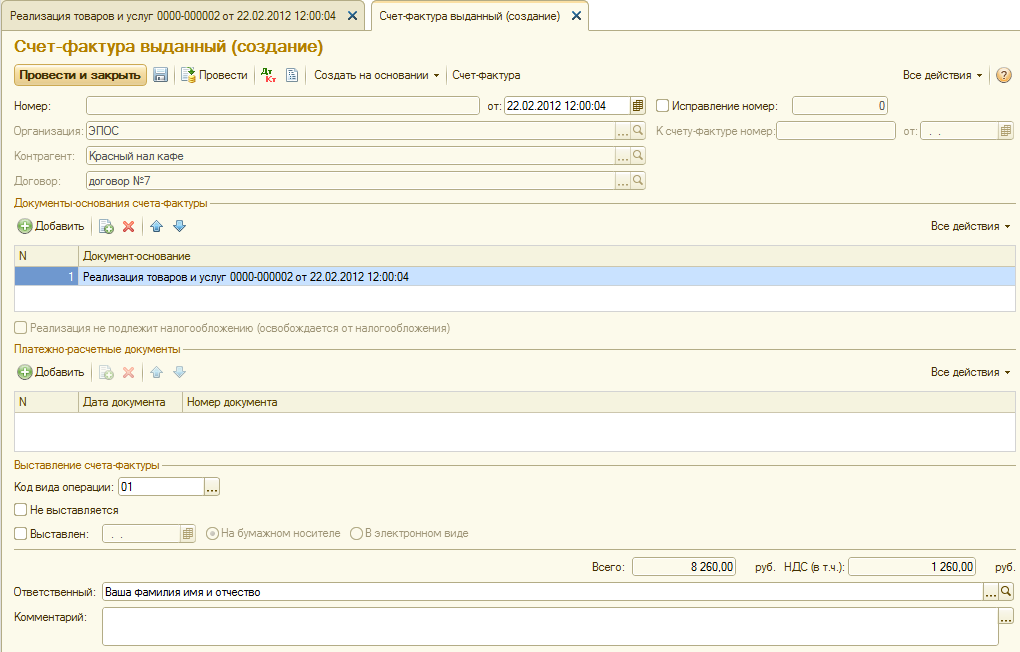Click copy-row icon in Платежно-расчетные документы toolbar
The width and height of the screenshot is (1020, 652).
point(106,372)
